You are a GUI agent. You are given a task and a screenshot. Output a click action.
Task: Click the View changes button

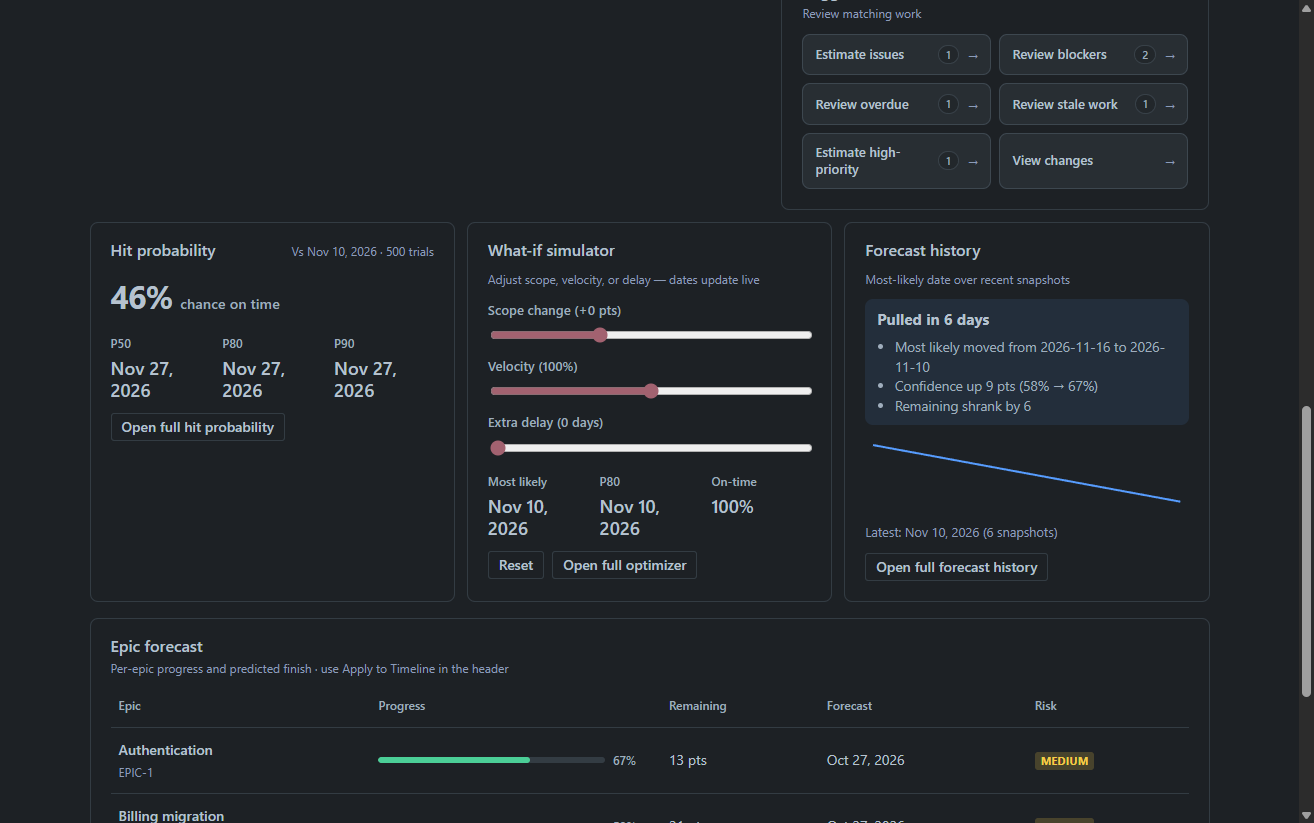click(x=1093, y=161)
